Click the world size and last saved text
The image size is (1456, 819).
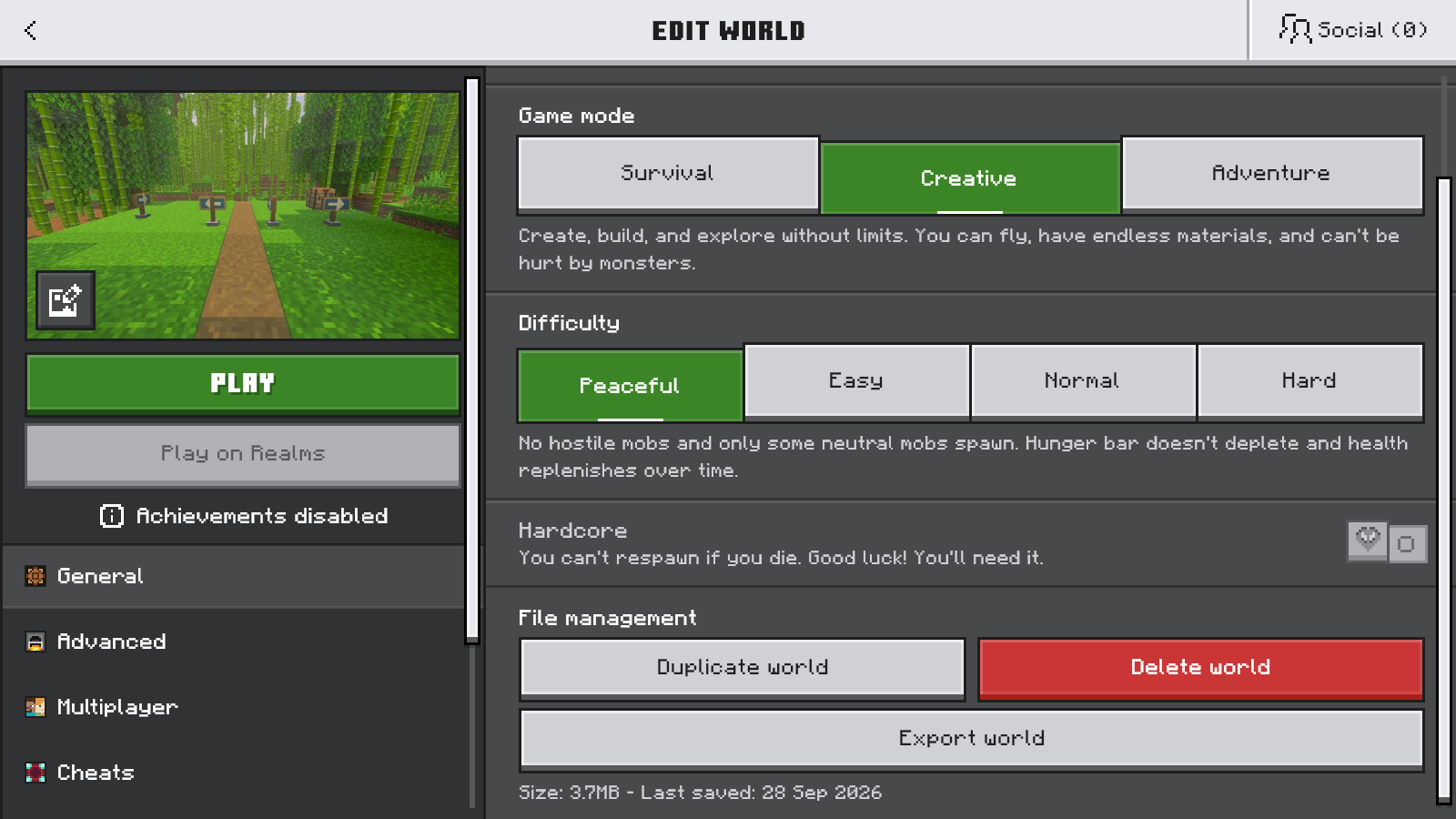tap(700, 793)
